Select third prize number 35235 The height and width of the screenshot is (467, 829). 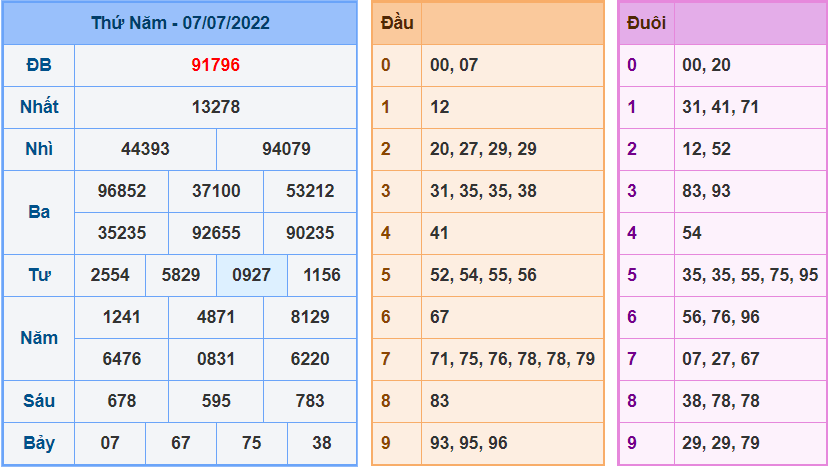tap(122, 233)
